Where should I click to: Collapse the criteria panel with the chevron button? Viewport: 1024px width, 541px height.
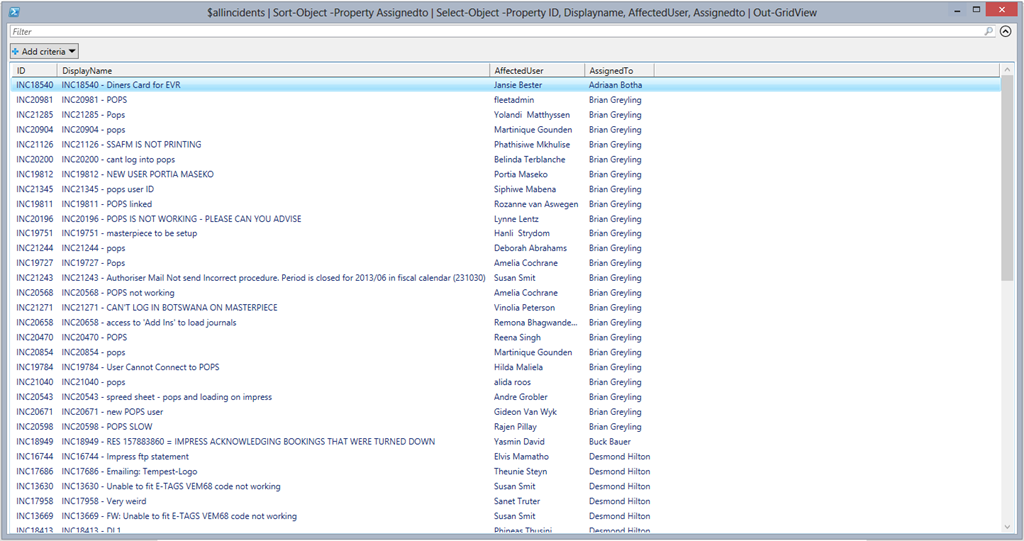tap(1006, 32)
